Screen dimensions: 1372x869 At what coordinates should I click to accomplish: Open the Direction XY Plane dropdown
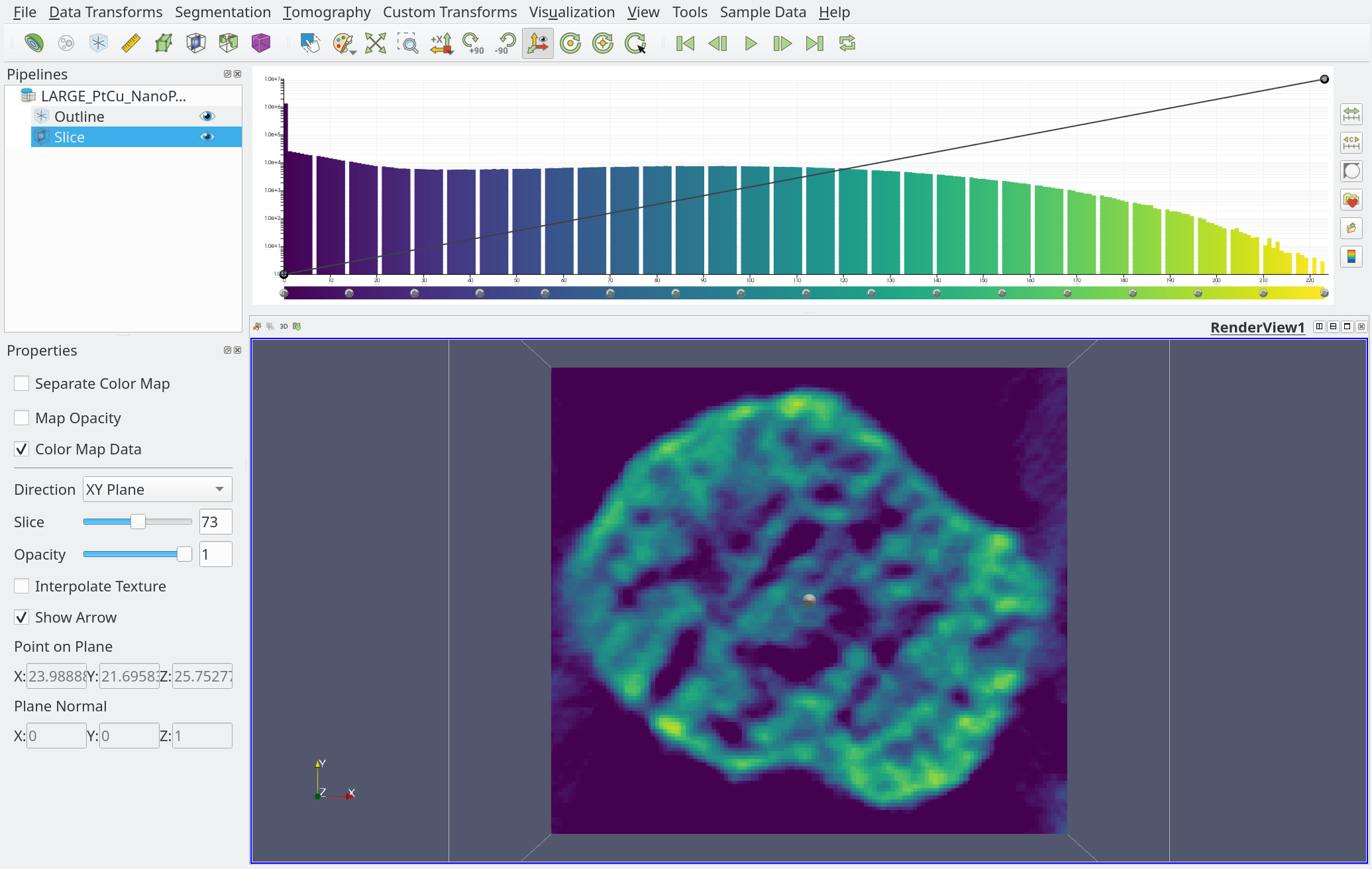tap(158, 489)
